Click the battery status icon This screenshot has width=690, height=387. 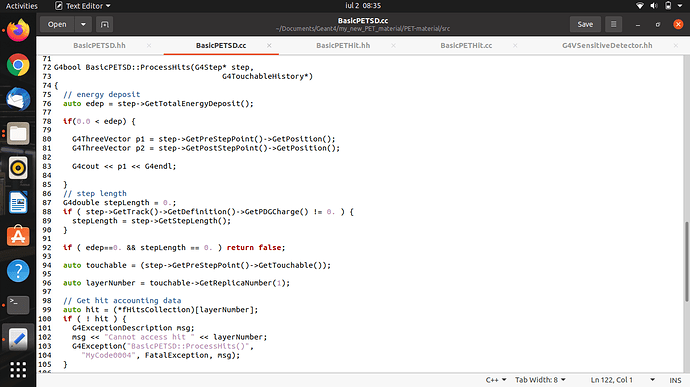pyautogui.click(x=668, y=6)
